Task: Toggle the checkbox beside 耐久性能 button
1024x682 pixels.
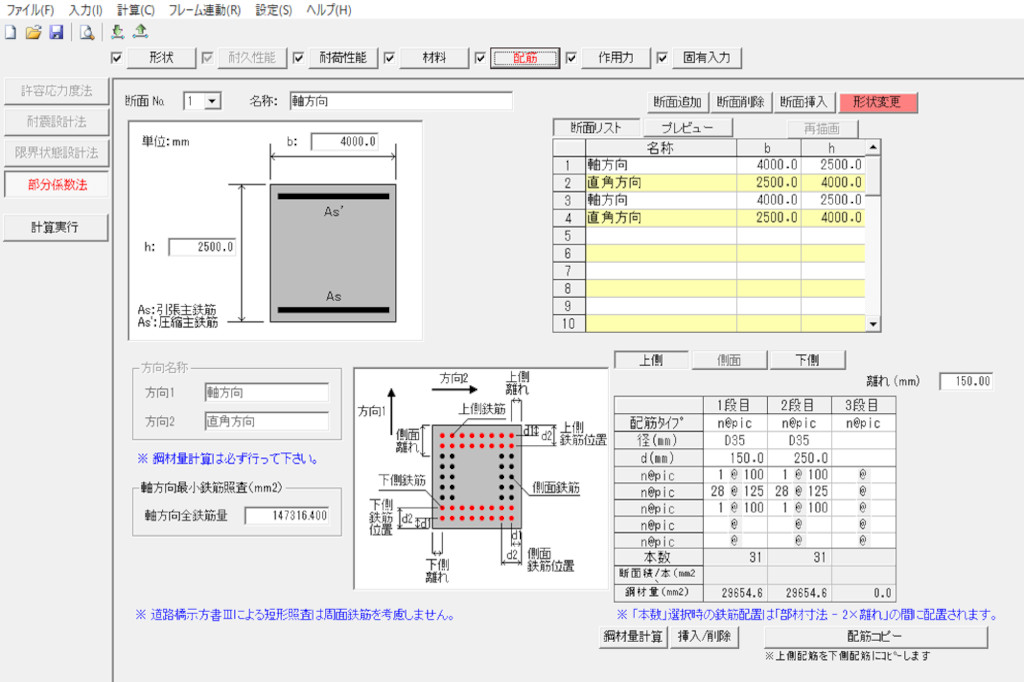Action: (x=207, y=58)
